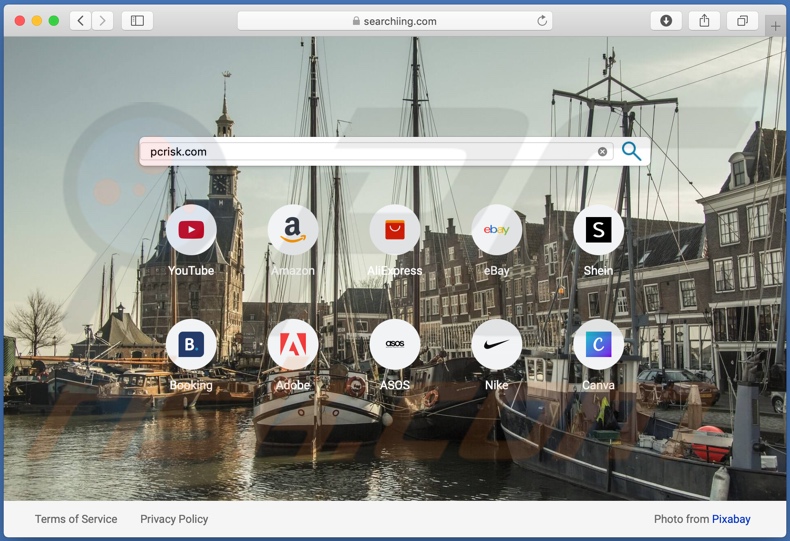Open a new tab with plus button
Screen dimensions: 790x541
click(x=775, y=27)
